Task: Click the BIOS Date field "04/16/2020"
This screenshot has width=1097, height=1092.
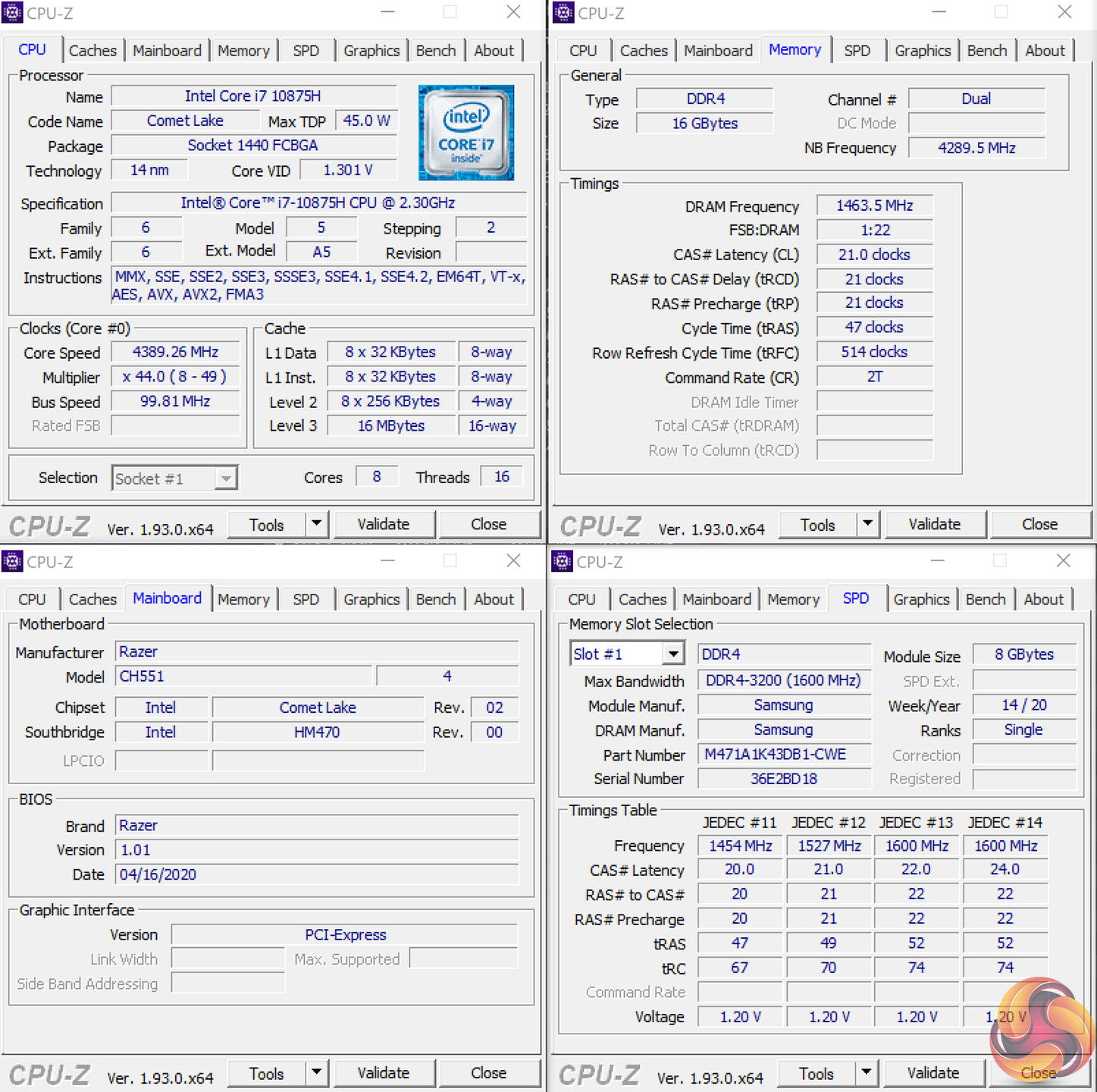Action: click(317, 874)
